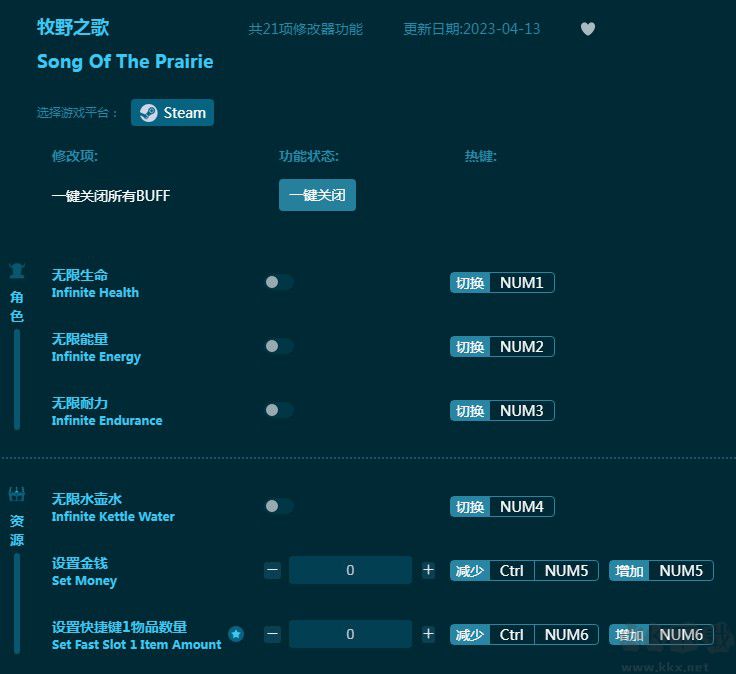The image size is (736, 674).
Task: Toggle Infinite Endurance on
Action: 278,411
